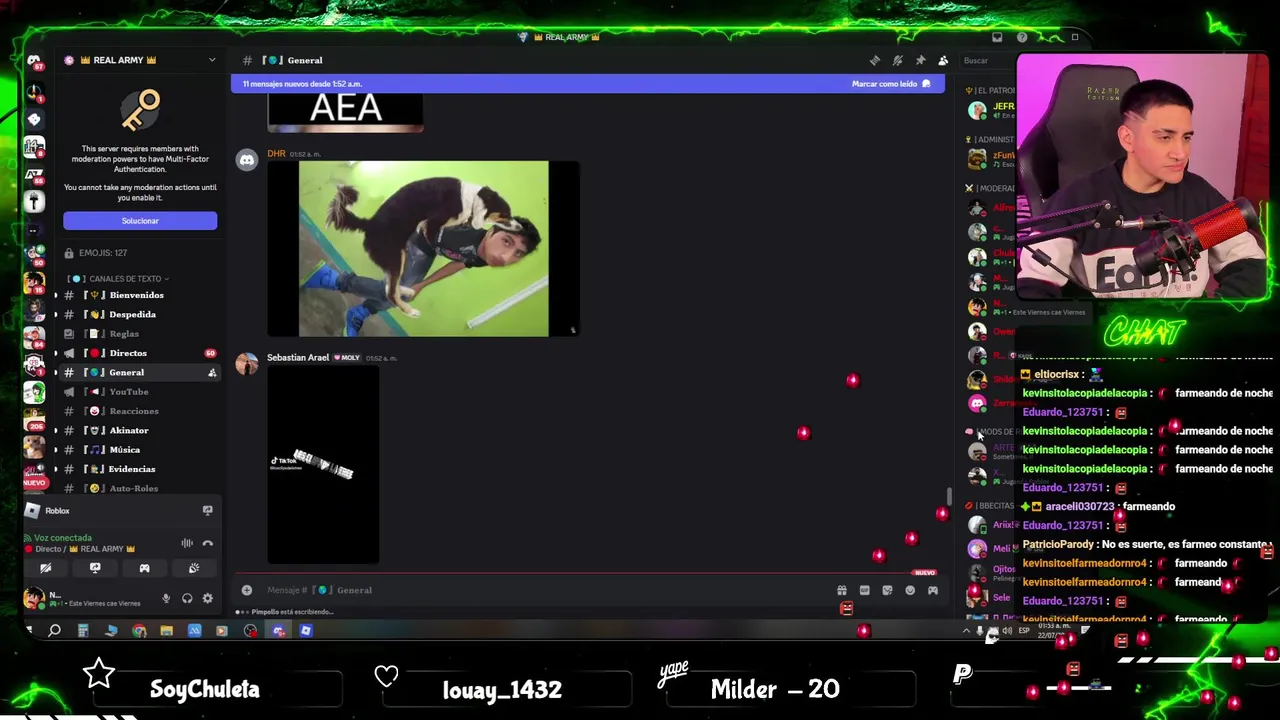Start an activity with game controller button
Image resolution: width=1280 pixels, height=720 pixels.
(x=144, y=568)
